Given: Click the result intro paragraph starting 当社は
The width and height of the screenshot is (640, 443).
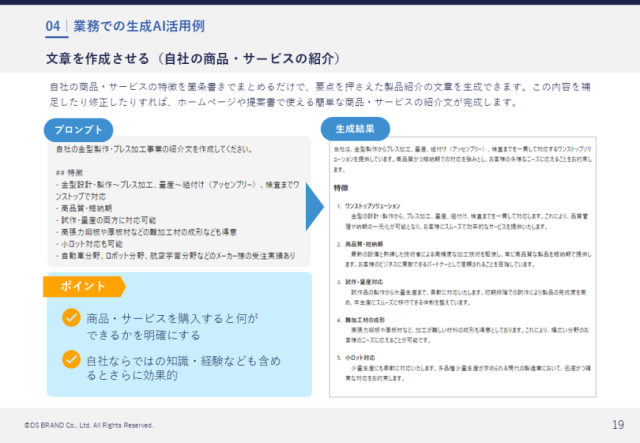Looking at the screenshot, I should 462,159.
